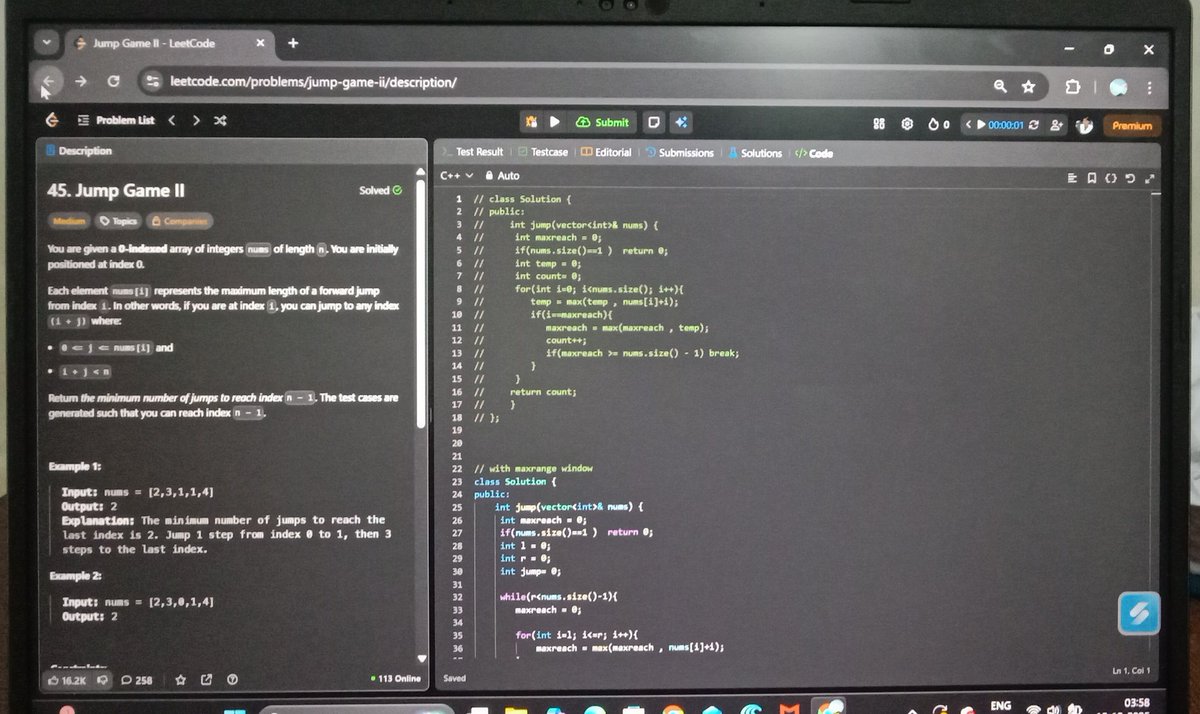The width and height of the screenshot is (1200, 714).
Task: Click the 113 Online indicator
Action: tap(394, 678)
